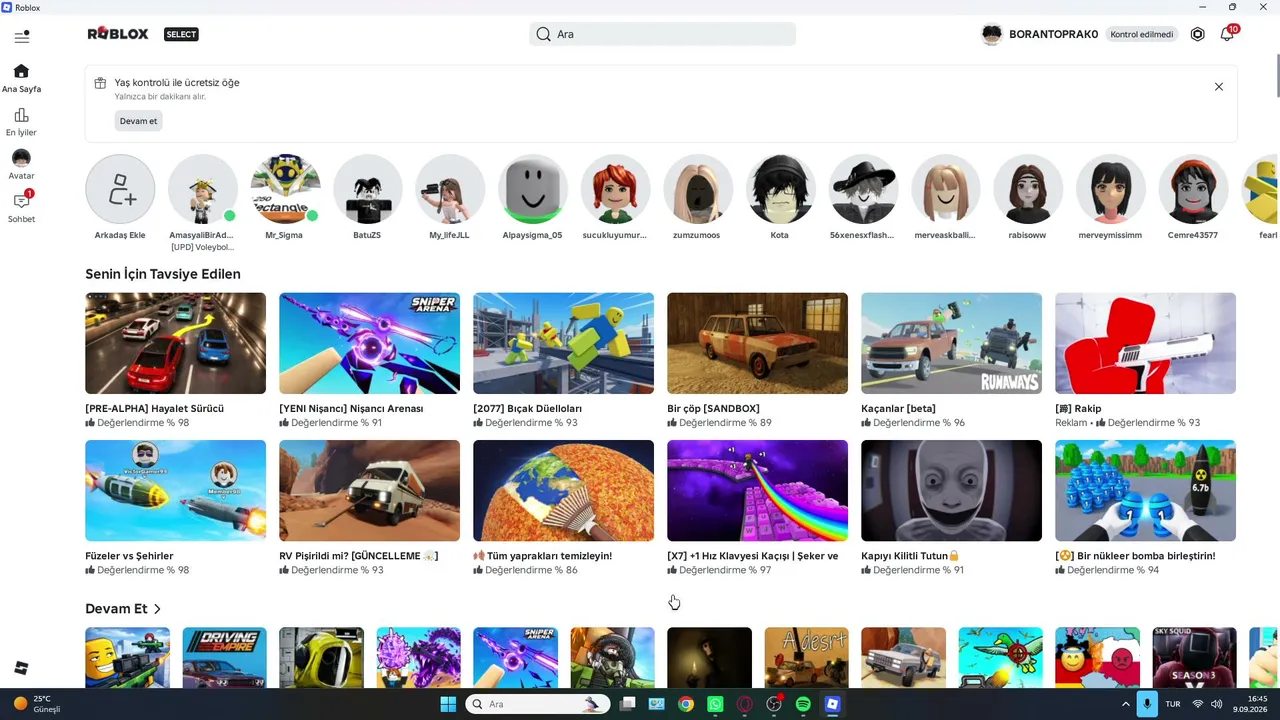Open Bıçak Düelloları game thumbnail
Screen dimensions: 1280x720
click(x=564, y=343)
